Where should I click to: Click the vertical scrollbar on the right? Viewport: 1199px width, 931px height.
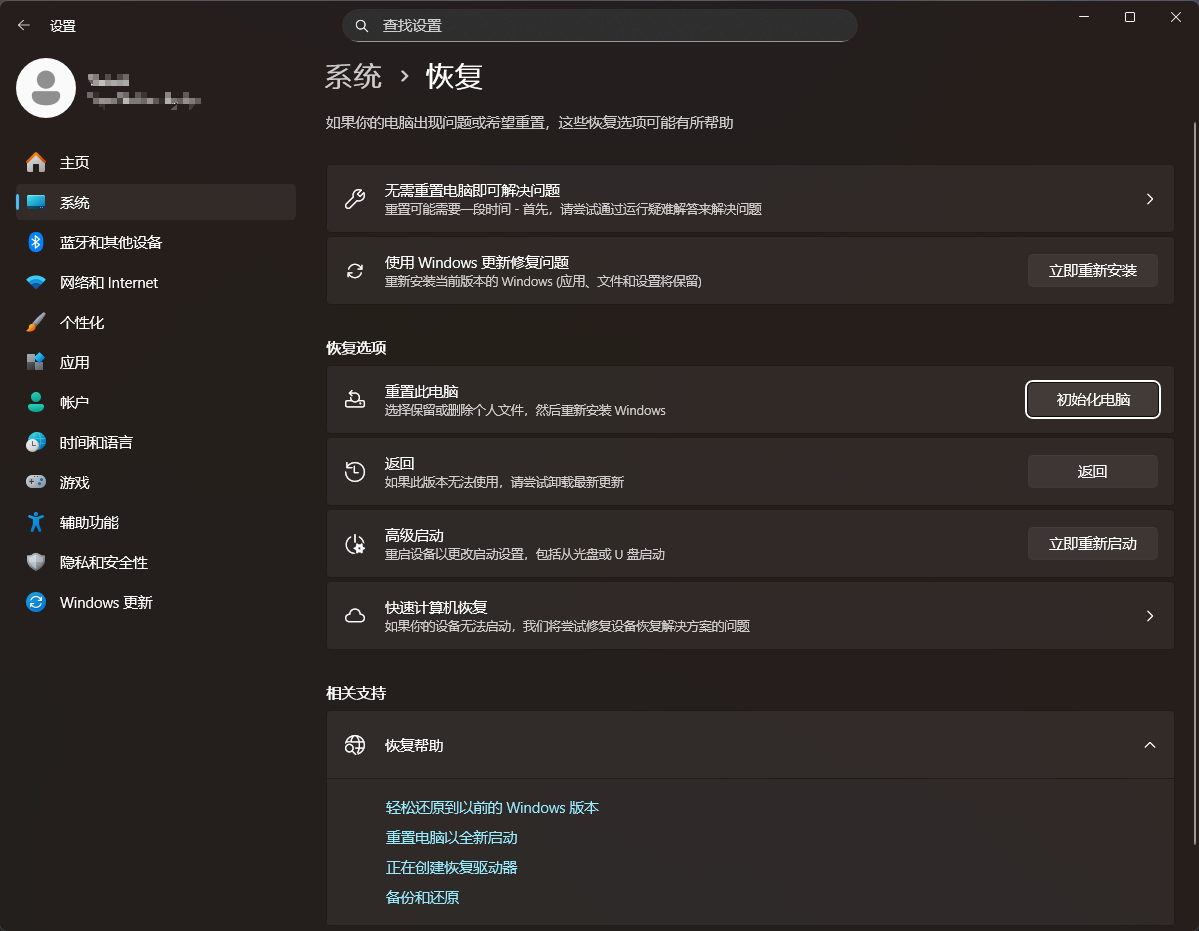pyautogui.click(x=1194, y=483)
